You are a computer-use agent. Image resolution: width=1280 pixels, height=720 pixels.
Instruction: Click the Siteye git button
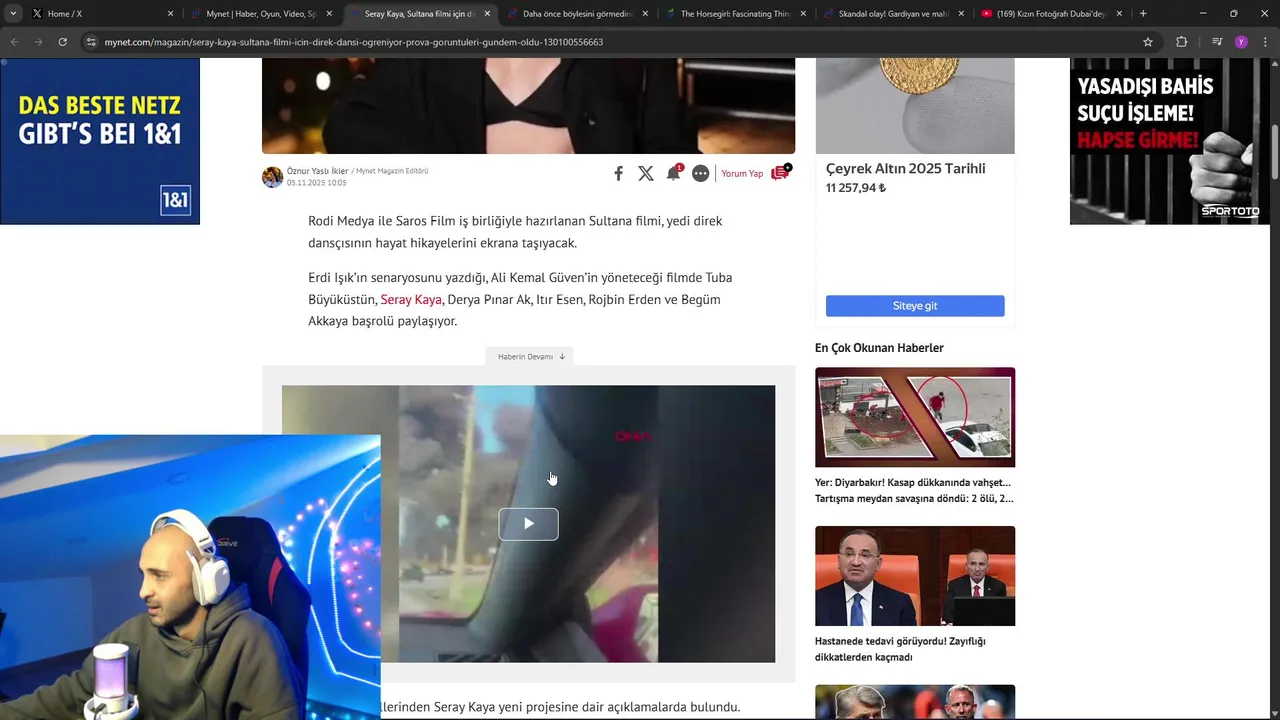915,306
